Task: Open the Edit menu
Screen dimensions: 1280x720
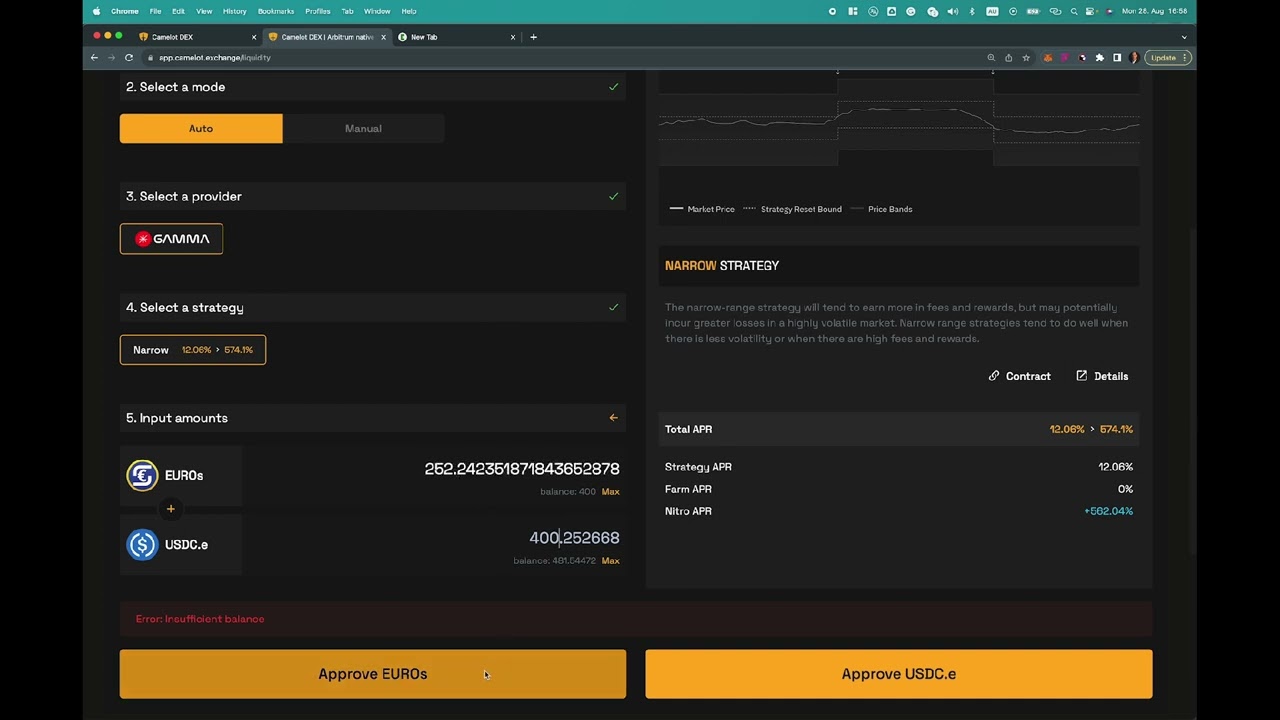Action: click(x=178, y=11)
